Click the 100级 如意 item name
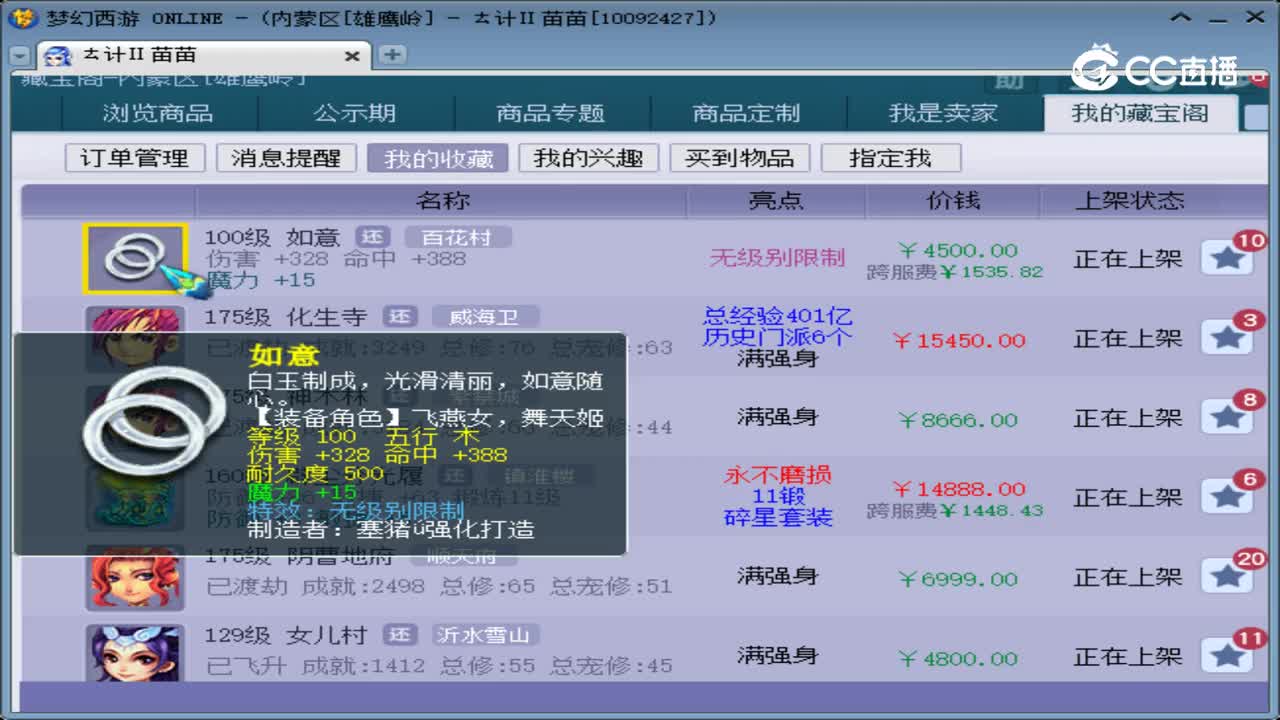Screen dimensions: 1280x720 click(272, 238)
